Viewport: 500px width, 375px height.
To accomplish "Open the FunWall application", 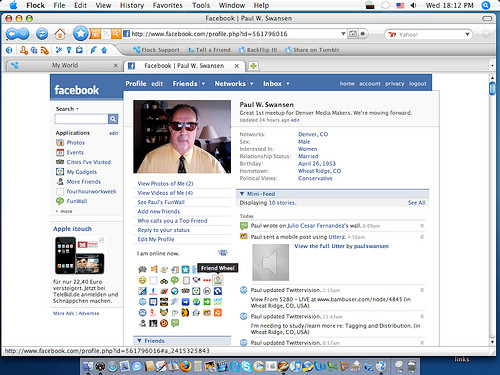I will (77, 201).
